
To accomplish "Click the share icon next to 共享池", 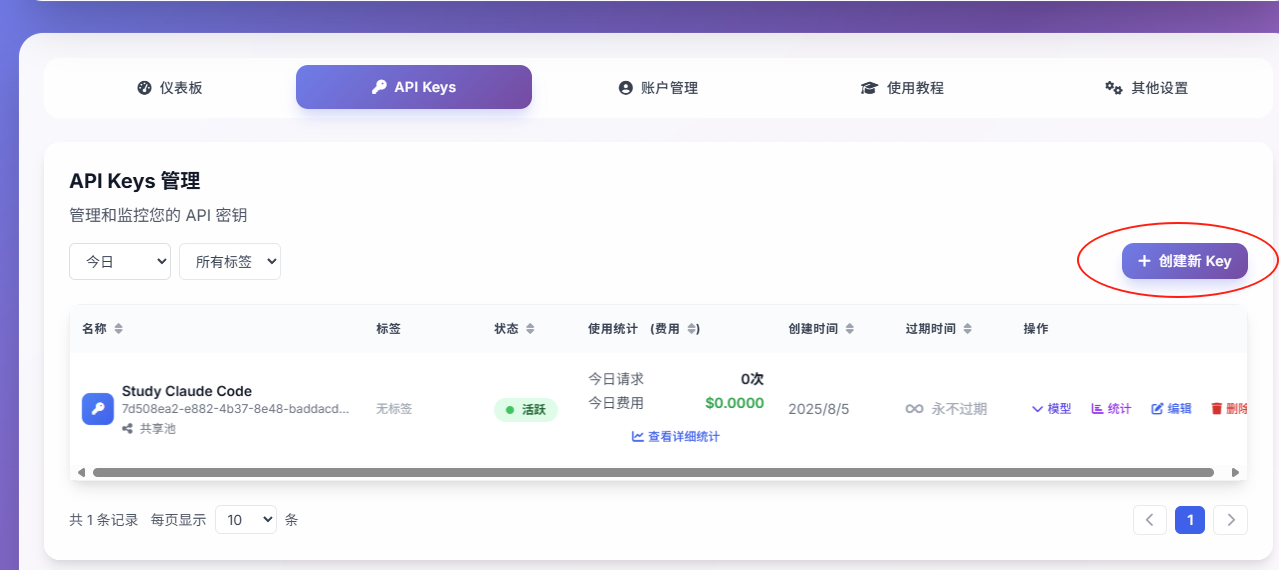I will [128, 428].
